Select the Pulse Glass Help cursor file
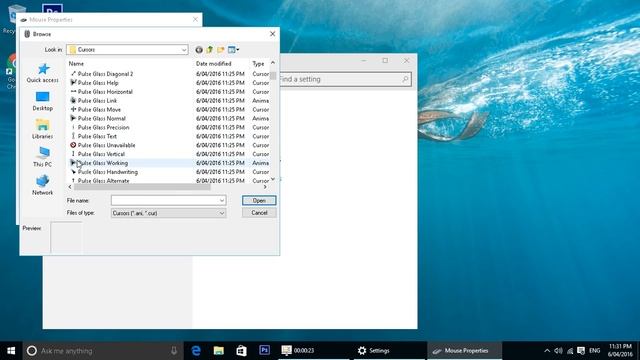The height and width of the screenshot is (360, 640). point(98,83)
